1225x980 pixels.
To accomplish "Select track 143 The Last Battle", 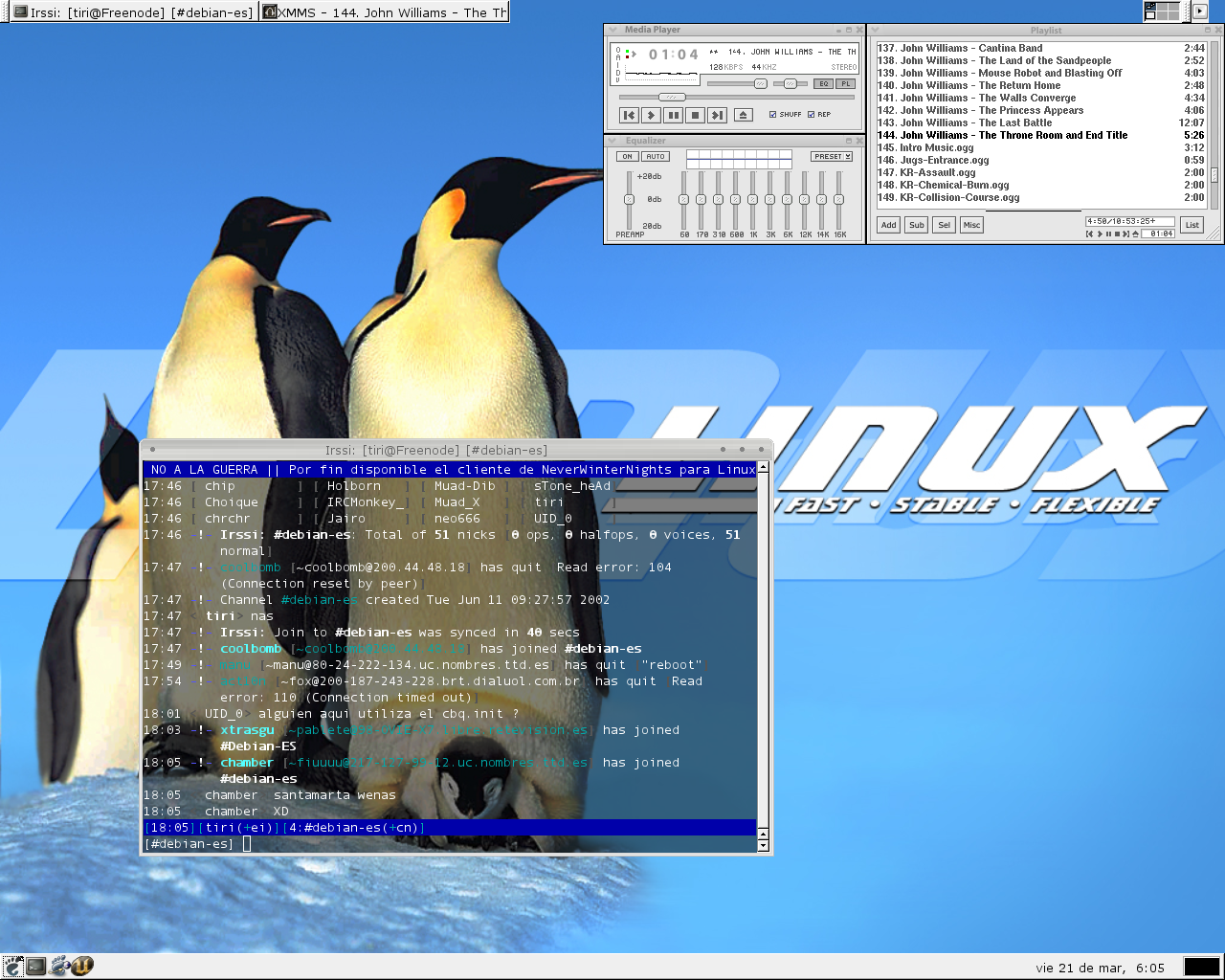I will (x=1040, y=122).
